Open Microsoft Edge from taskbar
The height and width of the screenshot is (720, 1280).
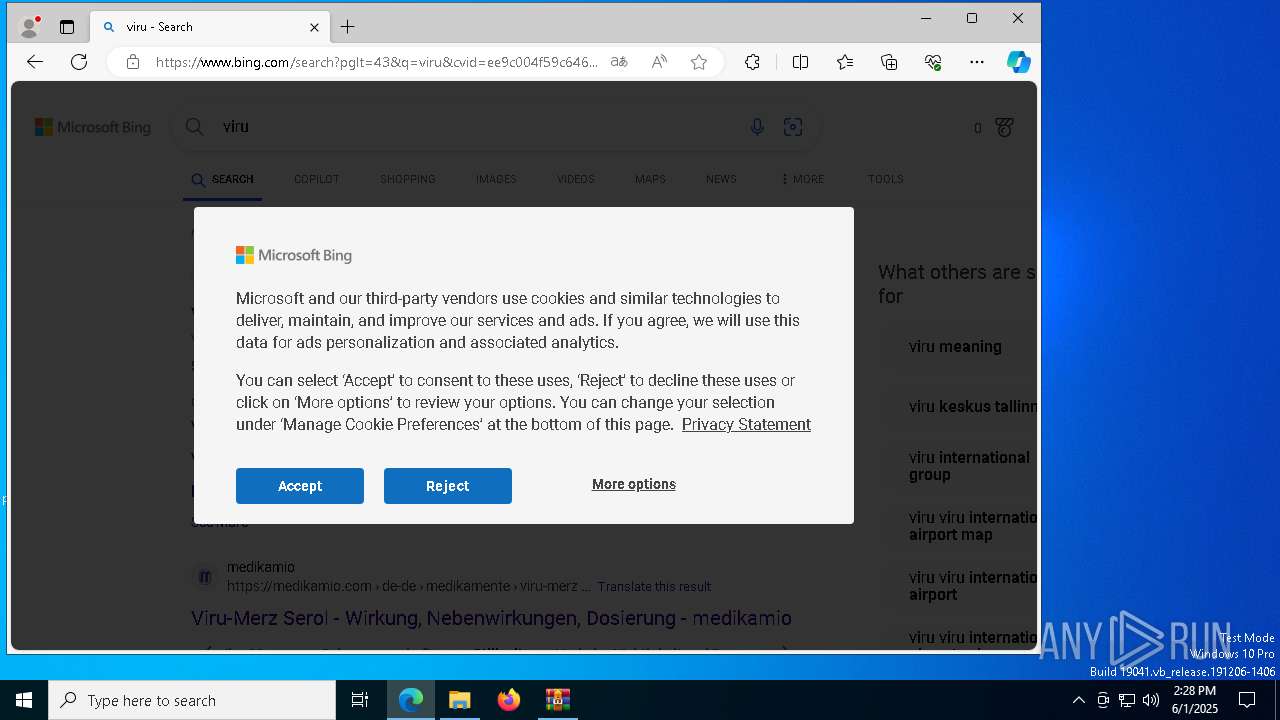point(411,700)
